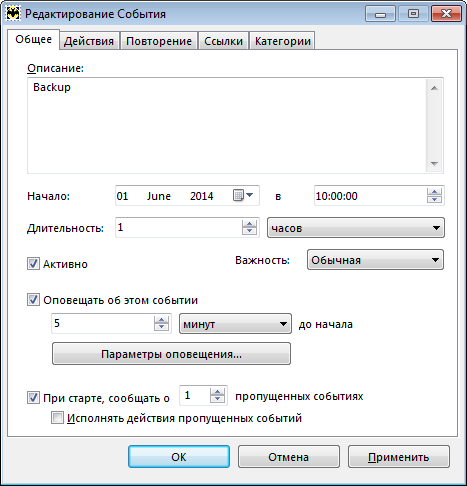Switch to the Действия tab

pos(89,41)
